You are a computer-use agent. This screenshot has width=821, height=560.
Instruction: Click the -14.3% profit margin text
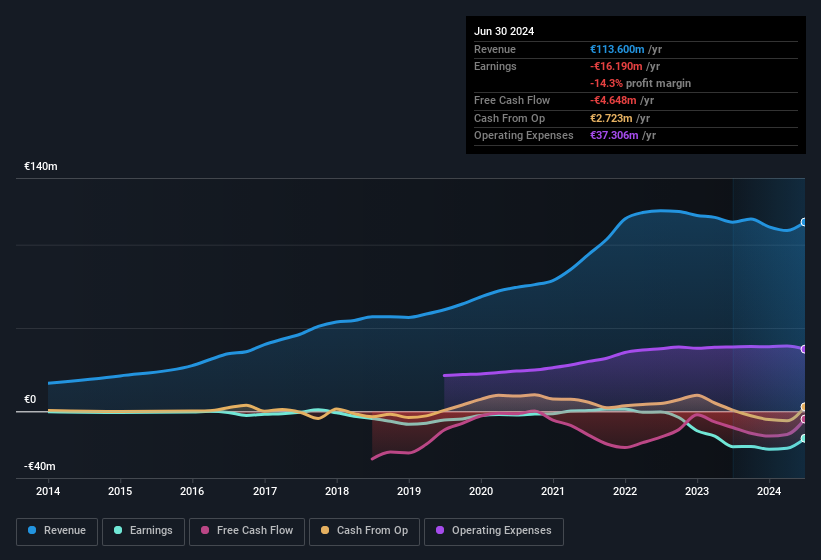tap(640, 83)
